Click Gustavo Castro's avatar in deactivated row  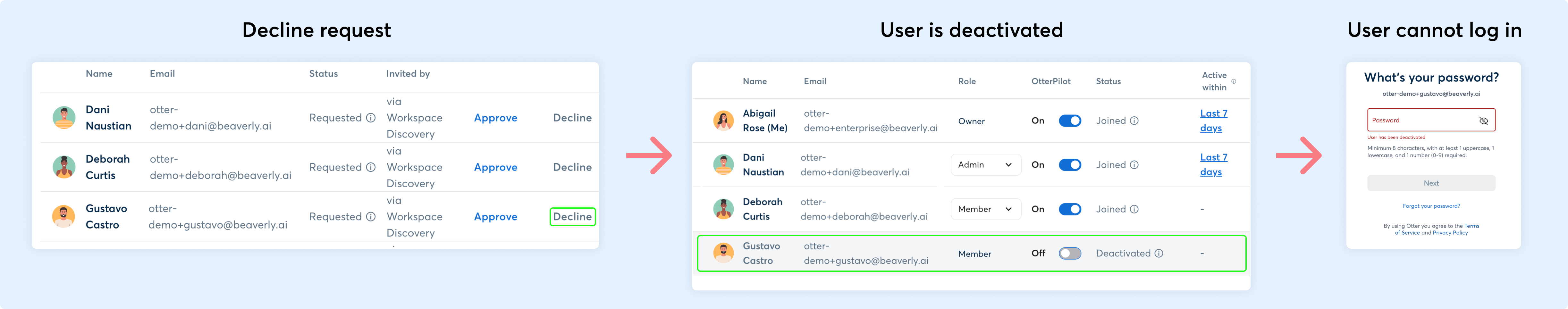pos(723,253)
